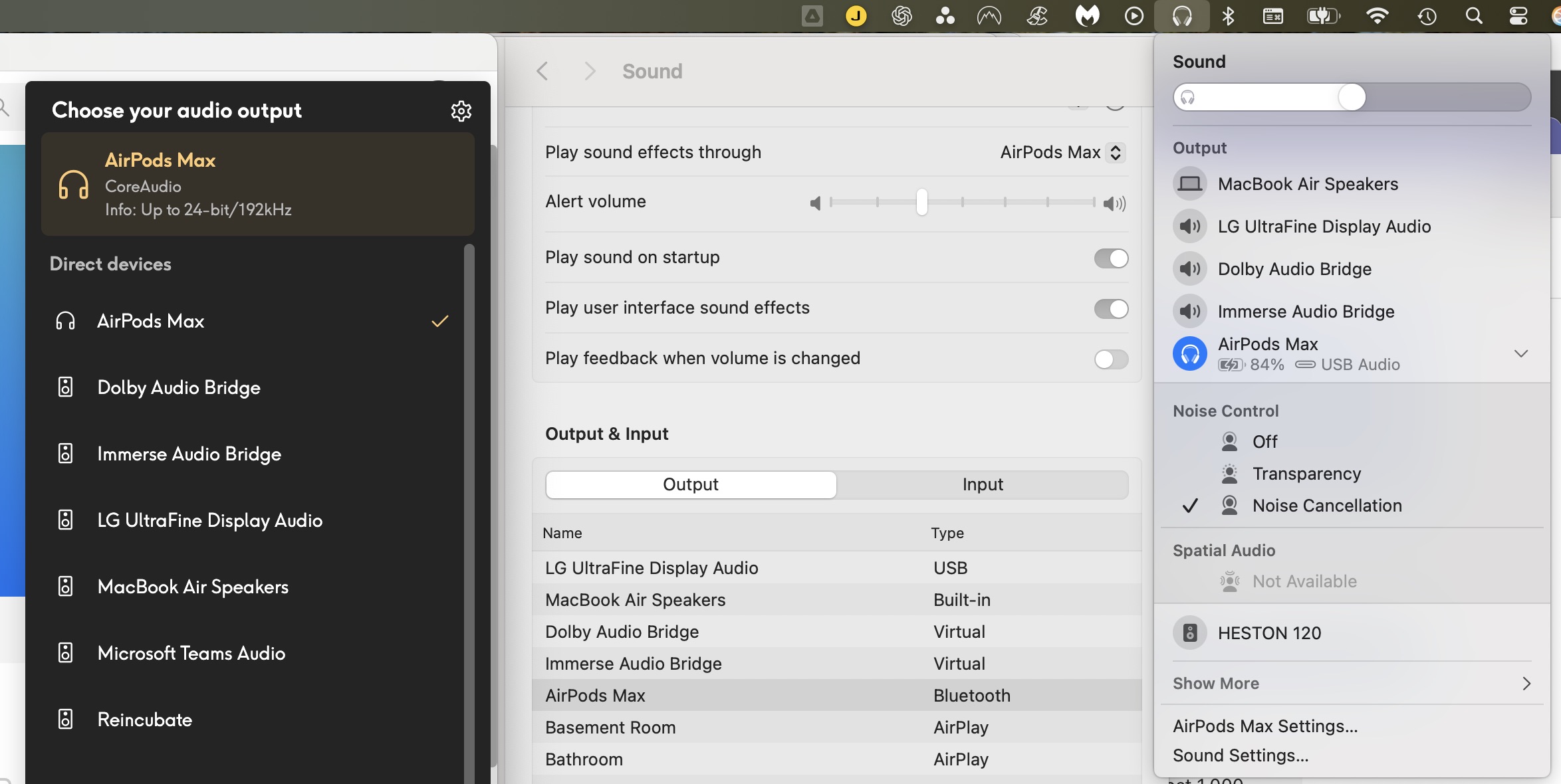Viewport: 1561px width, 784px height.
Task: Click speaker icon beside Immerse Audio Bridge in dark panel
Action: click(65, 454)
